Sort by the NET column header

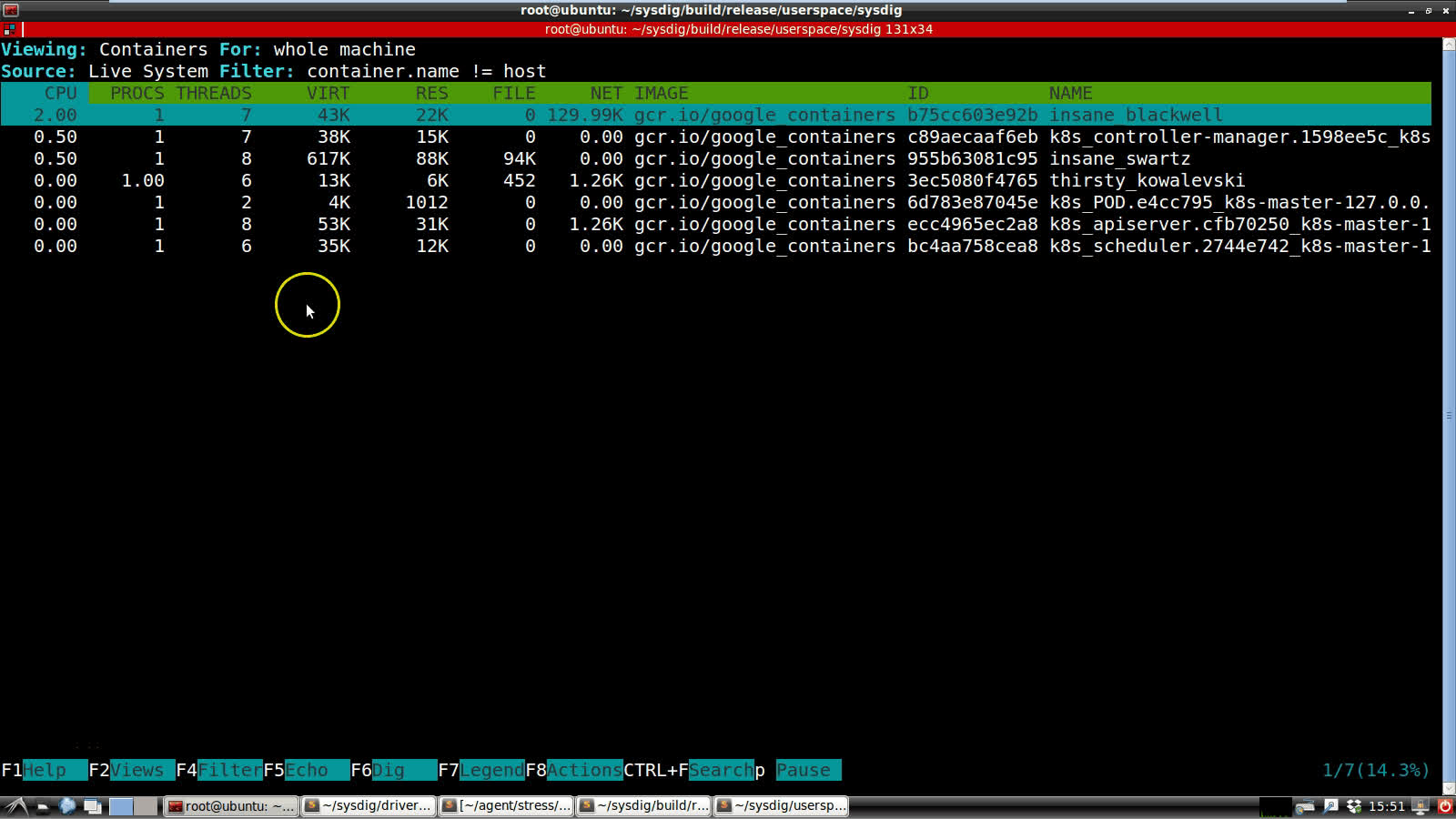[606, 93]
